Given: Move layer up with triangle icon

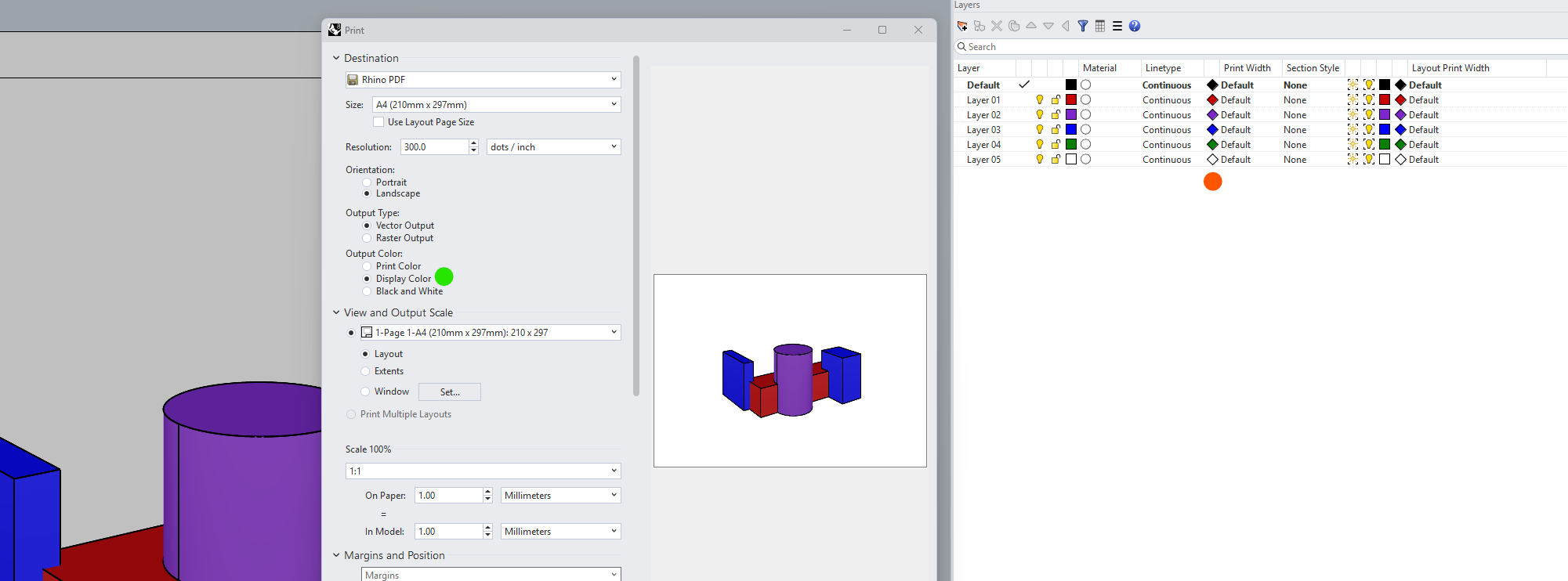Looking at the screenshot, I should pos(1031,26).
